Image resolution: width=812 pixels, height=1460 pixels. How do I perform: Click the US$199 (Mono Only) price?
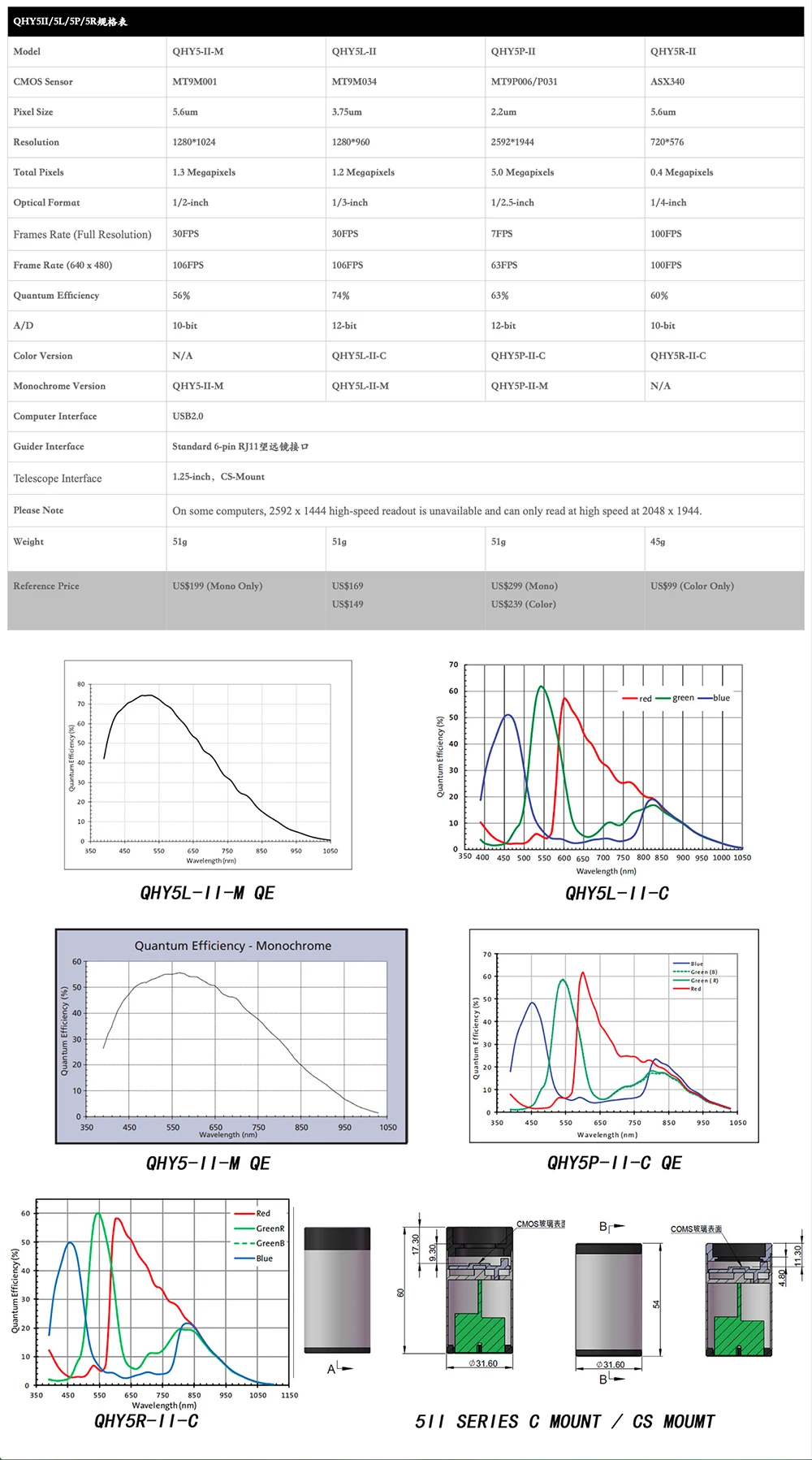tap(218, 586)
